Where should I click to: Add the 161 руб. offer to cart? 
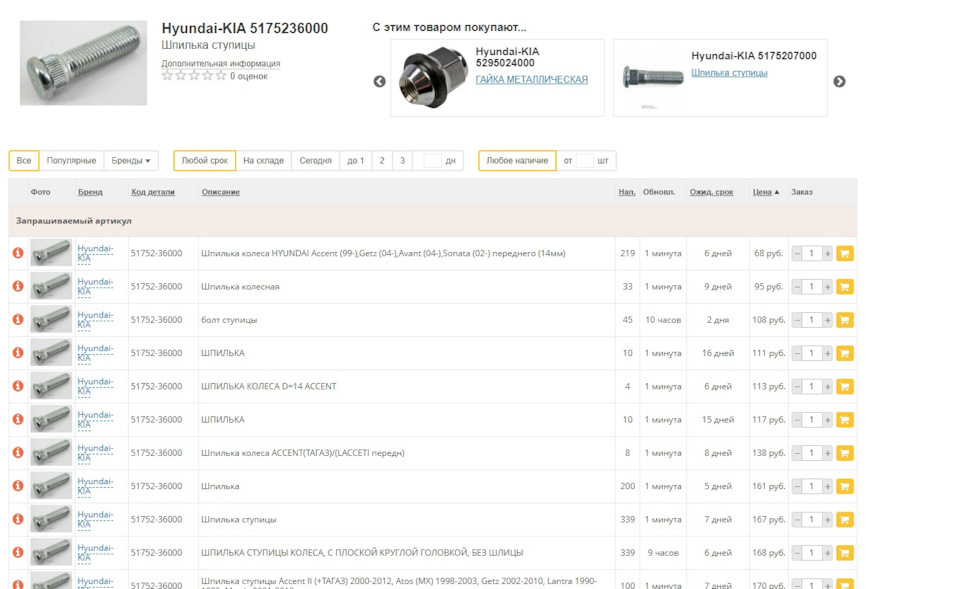point(844,486)
